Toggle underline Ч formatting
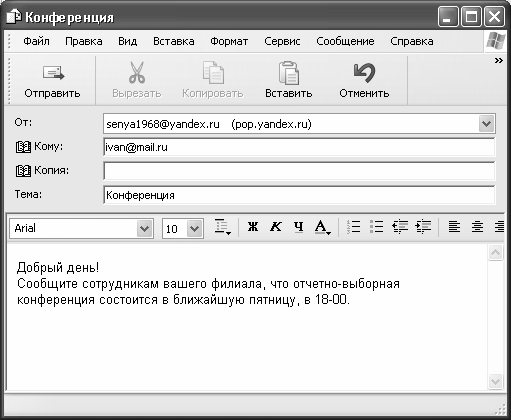The image size is (511, 420). pos(299,227)
